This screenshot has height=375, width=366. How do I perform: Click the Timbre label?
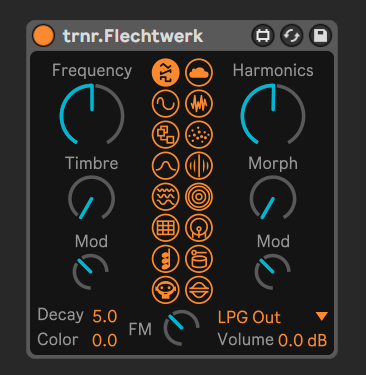(92, 163)
